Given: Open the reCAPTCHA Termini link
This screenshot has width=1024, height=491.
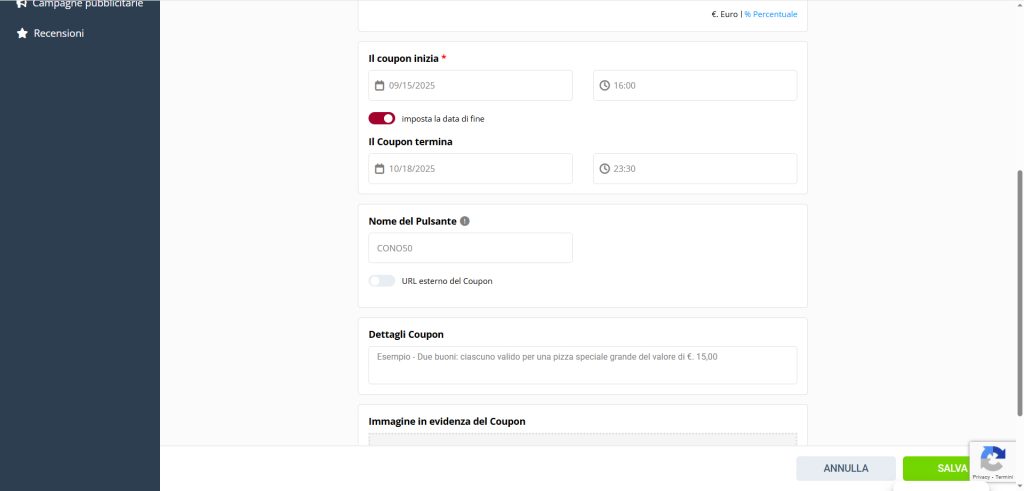Looking at the screenshot, I should pyautogui.click(x=1004, y=477).
